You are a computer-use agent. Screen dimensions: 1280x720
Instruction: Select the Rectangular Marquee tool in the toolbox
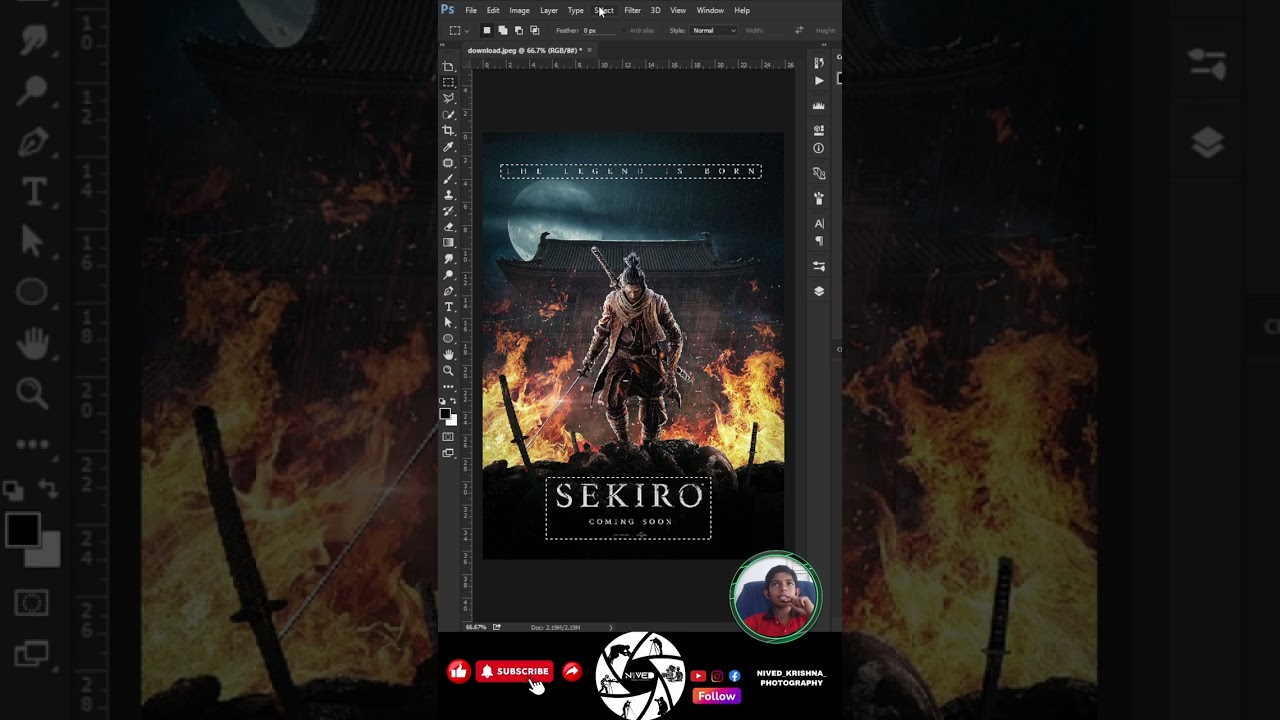tap(448, 83)
